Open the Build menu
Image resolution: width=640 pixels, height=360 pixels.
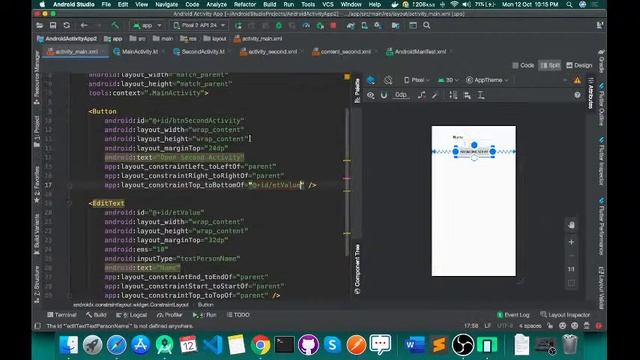click(x=269, y=4)
